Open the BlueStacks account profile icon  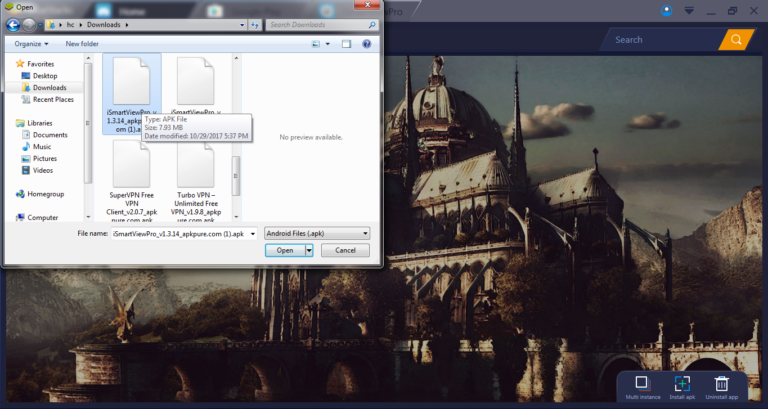pyautogui.click(x=667, y=10)
